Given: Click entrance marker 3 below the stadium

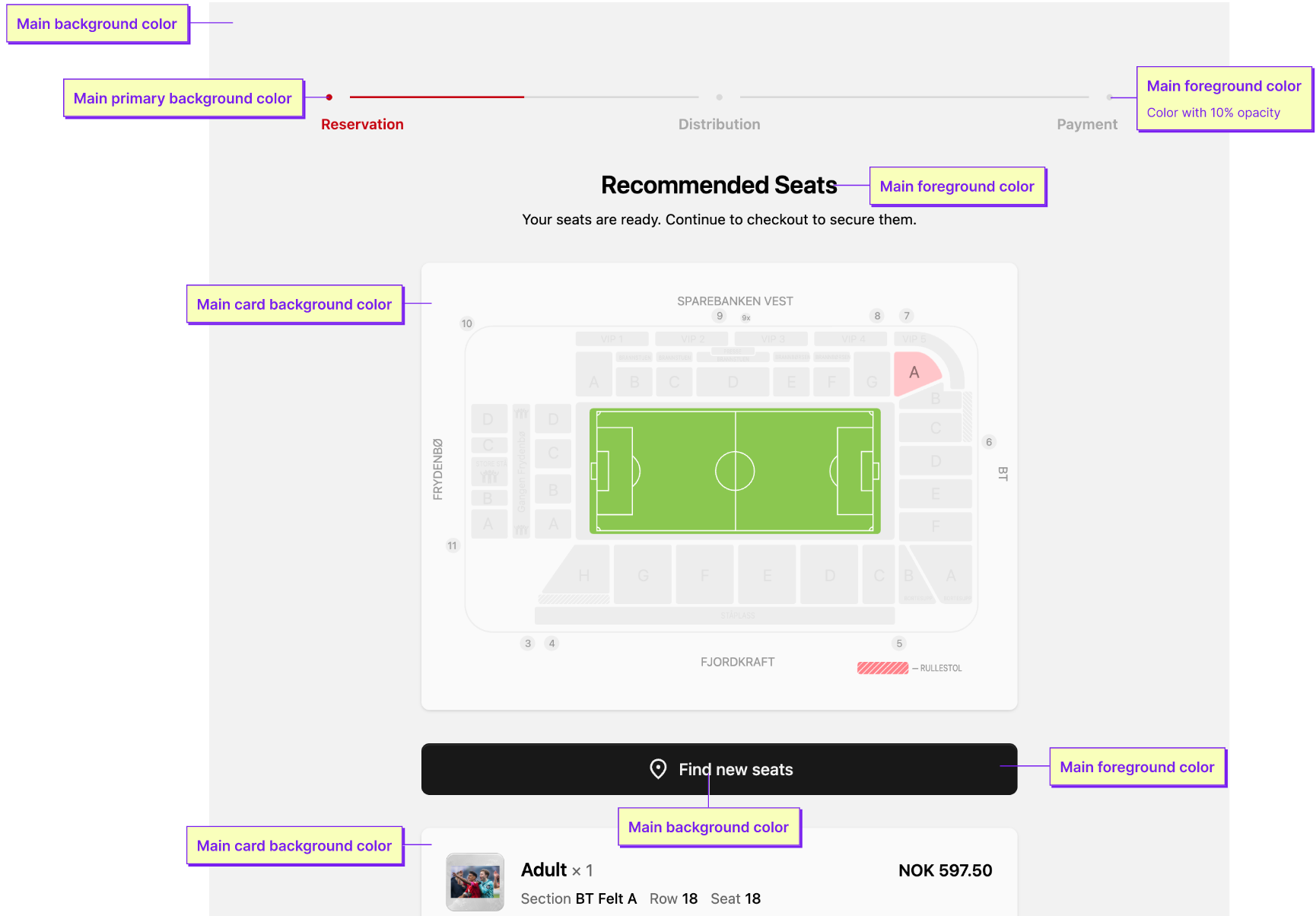Looking at the screenshot, I should (528, 644).
